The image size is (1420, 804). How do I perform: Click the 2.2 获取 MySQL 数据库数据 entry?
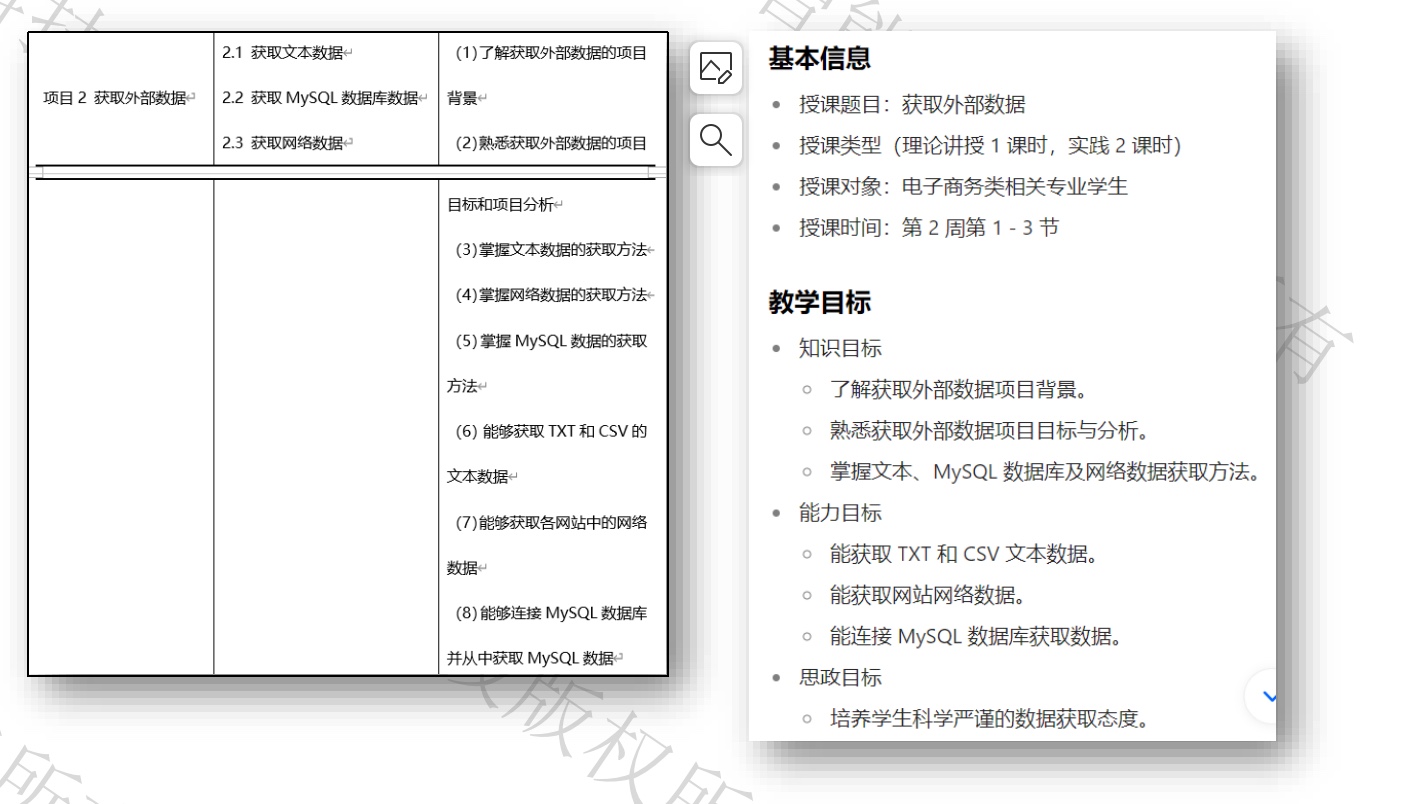tap(325, 97)
